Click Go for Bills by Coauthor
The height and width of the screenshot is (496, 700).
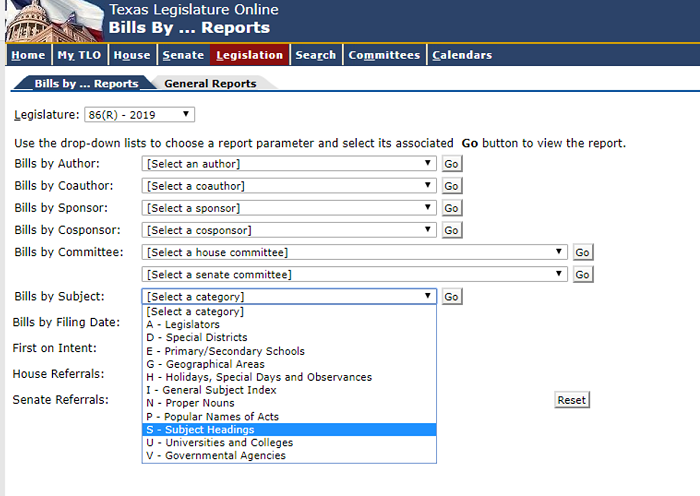click(x=452, y=186)
